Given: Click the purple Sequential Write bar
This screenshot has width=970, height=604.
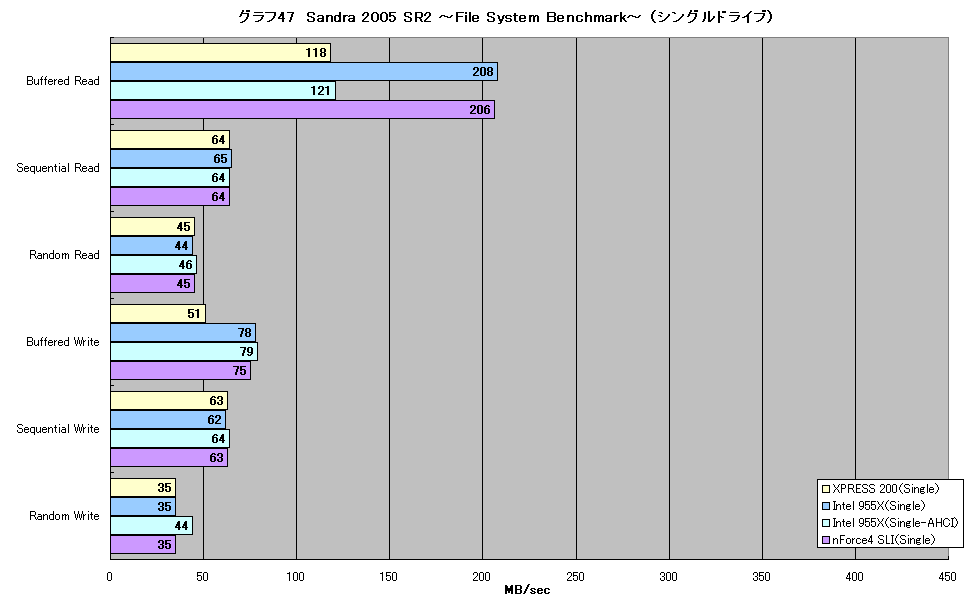Looking at the screenshot, I should coord(169,458).
